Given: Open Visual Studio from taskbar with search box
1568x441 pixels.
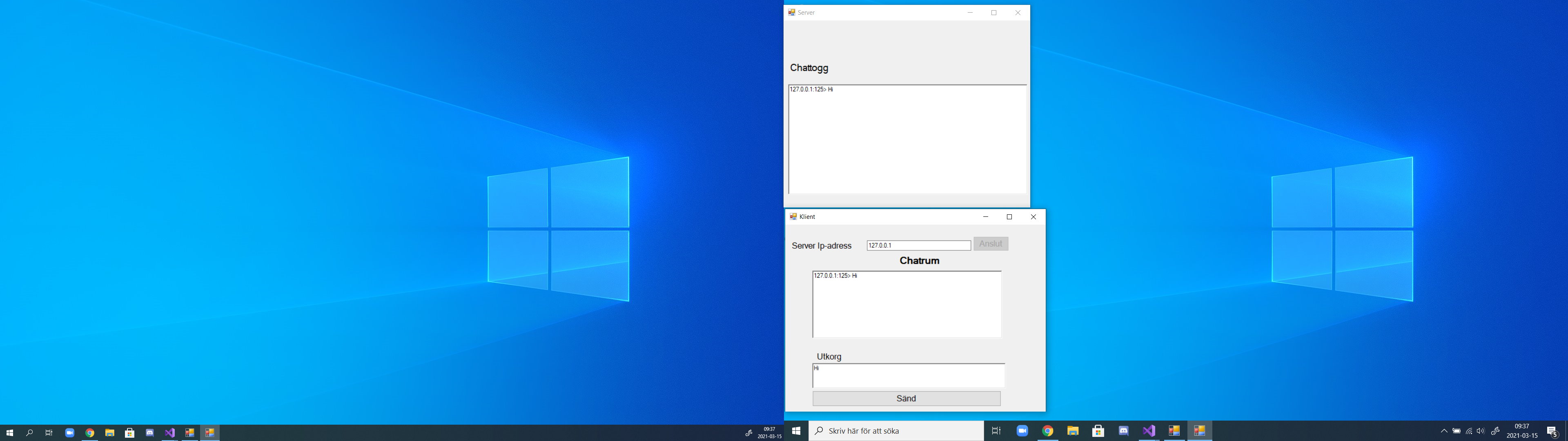Looking at the screenshot, I should point(1149,431).
